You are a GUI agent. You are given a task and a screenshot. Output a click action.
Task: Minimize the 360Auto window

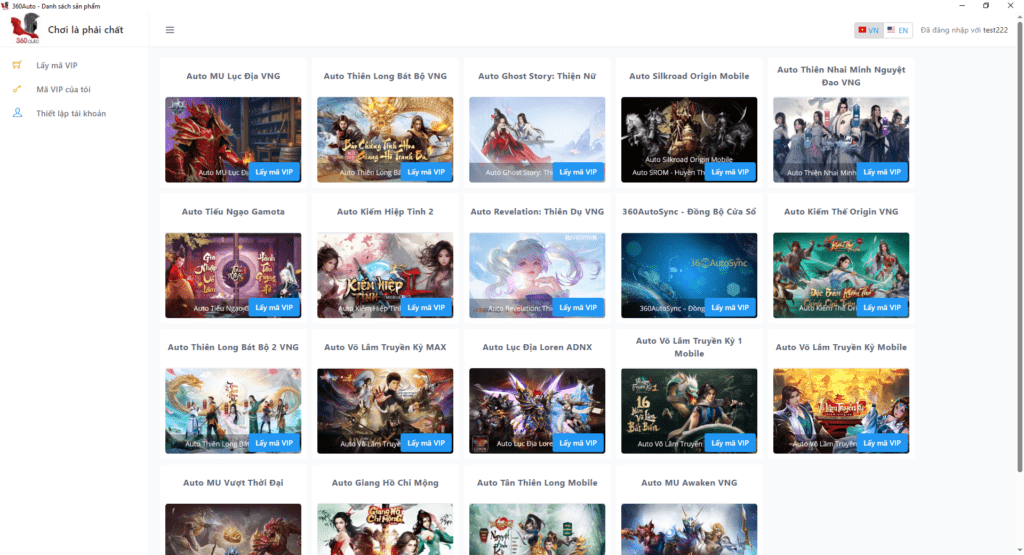pyautogui.click(x=962, y=5)
